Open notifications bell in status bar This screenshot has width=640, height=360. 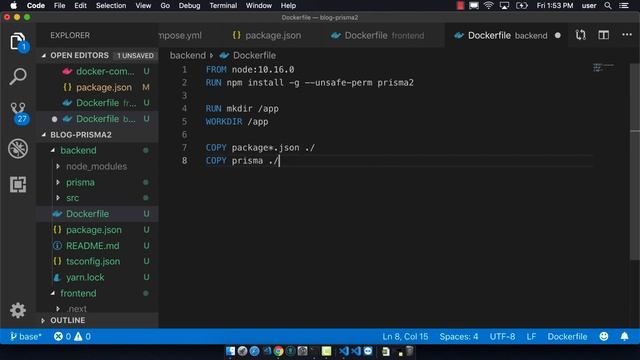click(x=624, y=336)
